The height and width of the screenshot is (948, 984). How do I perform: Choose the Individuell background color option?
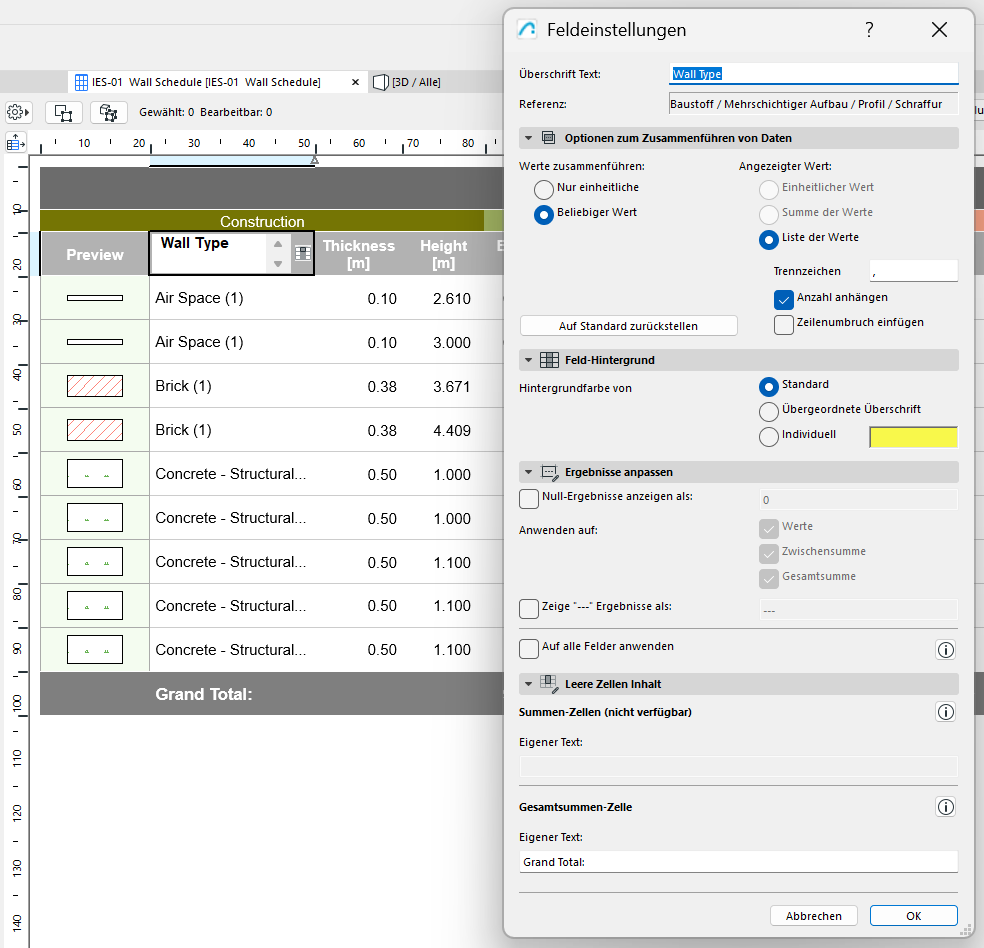pyautogui.click(x=768, y=437)
